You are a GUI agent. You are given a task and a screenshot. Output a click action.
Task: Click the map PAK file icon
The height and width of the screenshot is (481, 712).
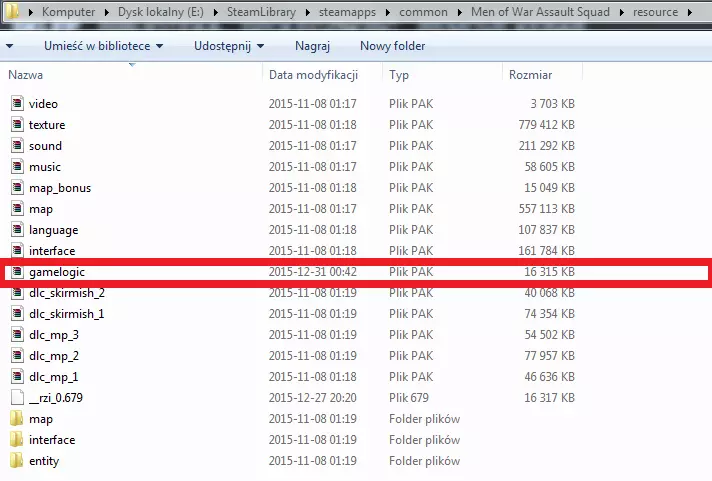tap(17, 208)
